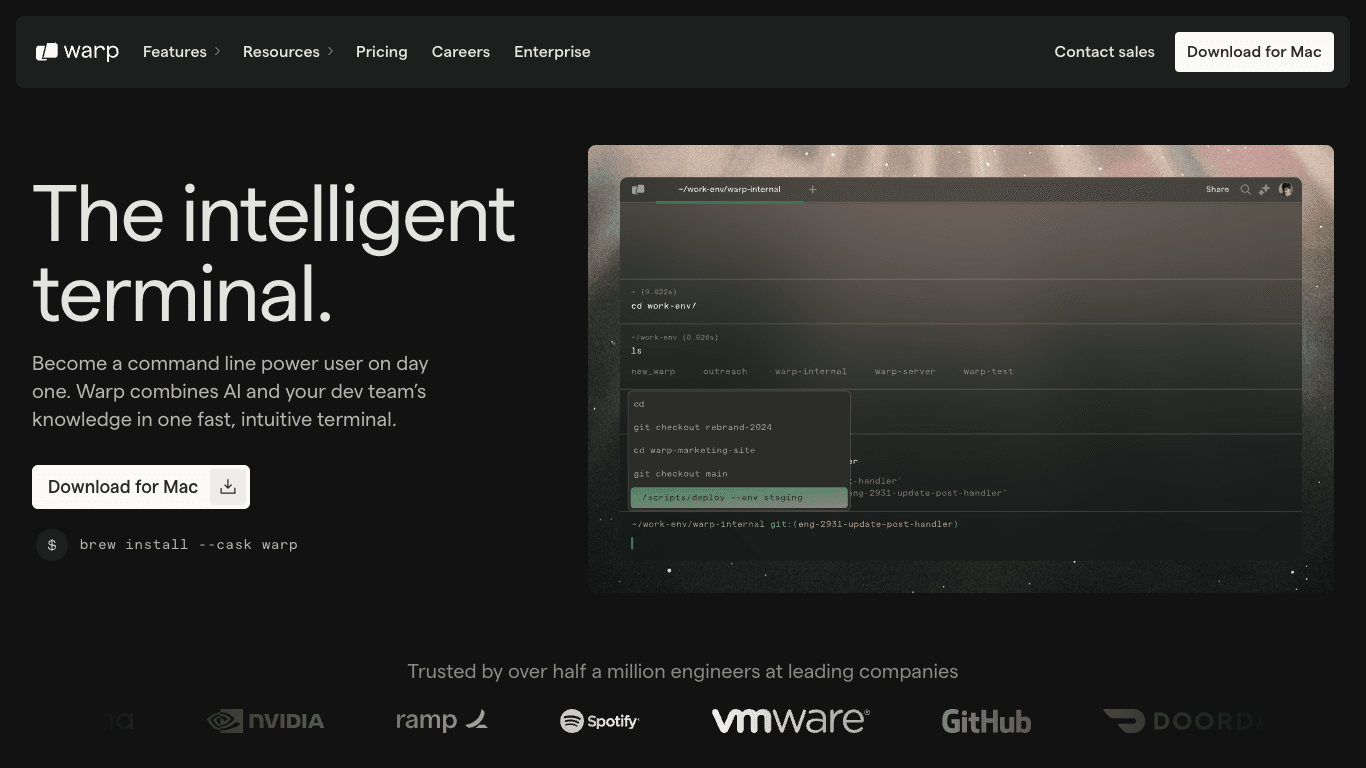Click the download arrow icon in hero button
Image resolution: width=1366 pixels, height=768 pixels.
228,487
